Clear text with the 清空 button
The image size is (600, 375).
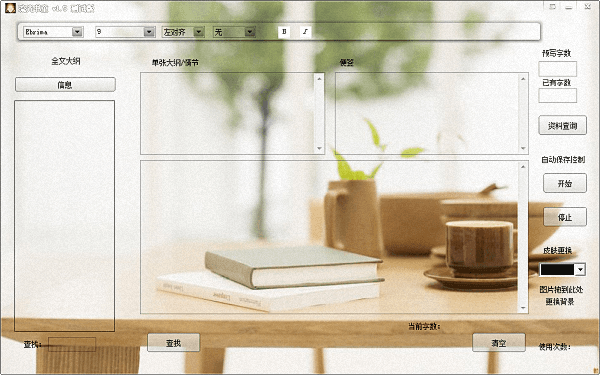click(499, 342)
